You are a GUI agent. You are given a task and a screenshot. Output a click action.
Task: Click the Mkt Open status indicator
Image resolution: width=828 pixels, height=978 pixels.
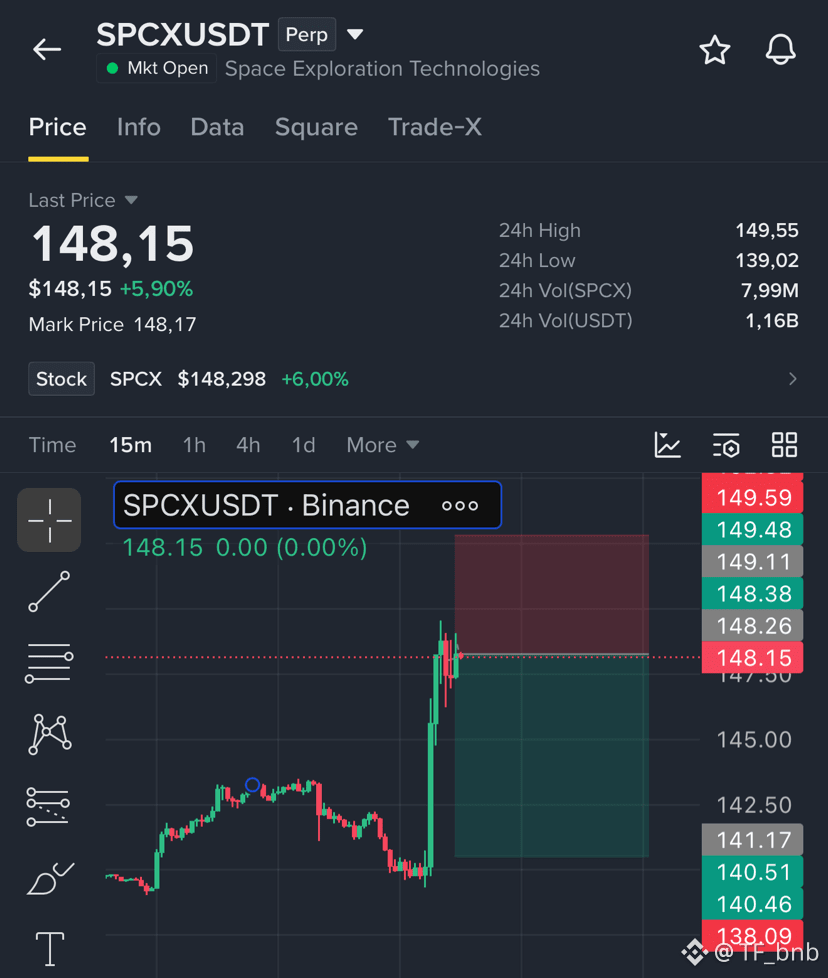point(156,68)
